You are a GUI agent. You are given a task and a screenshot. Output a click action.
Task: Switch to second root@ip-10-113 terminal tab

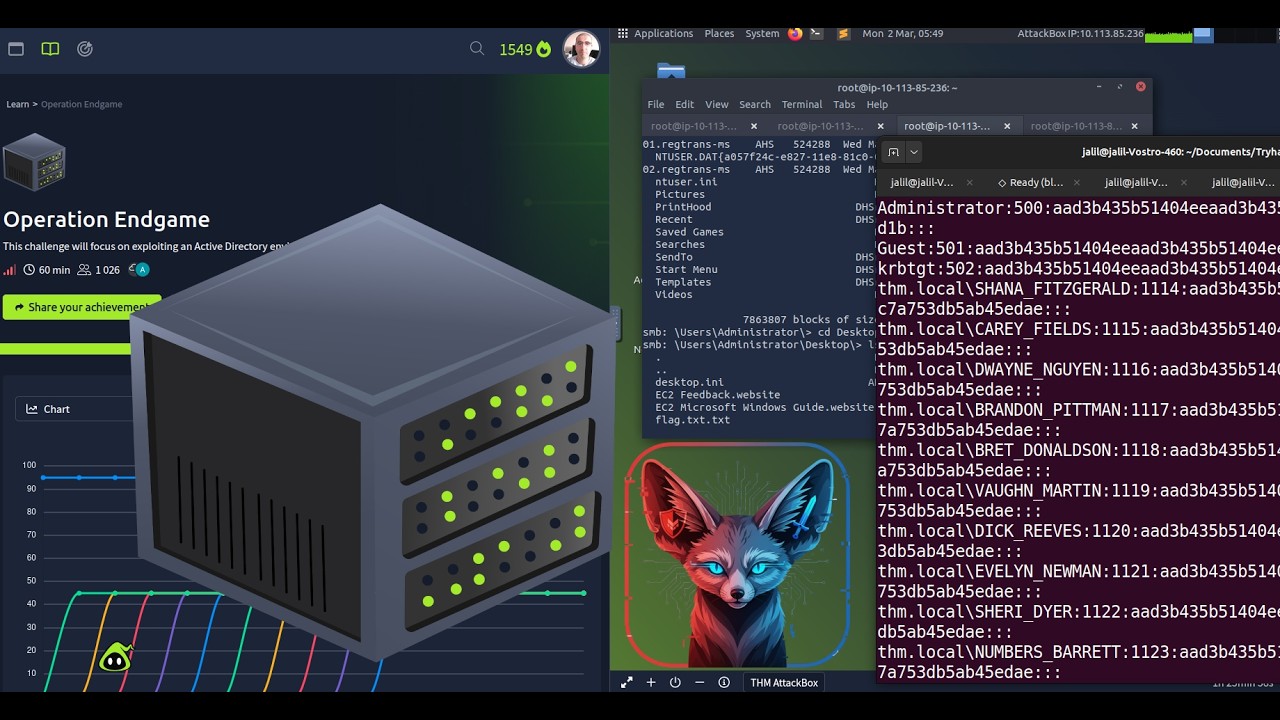(x=820, y=126)
